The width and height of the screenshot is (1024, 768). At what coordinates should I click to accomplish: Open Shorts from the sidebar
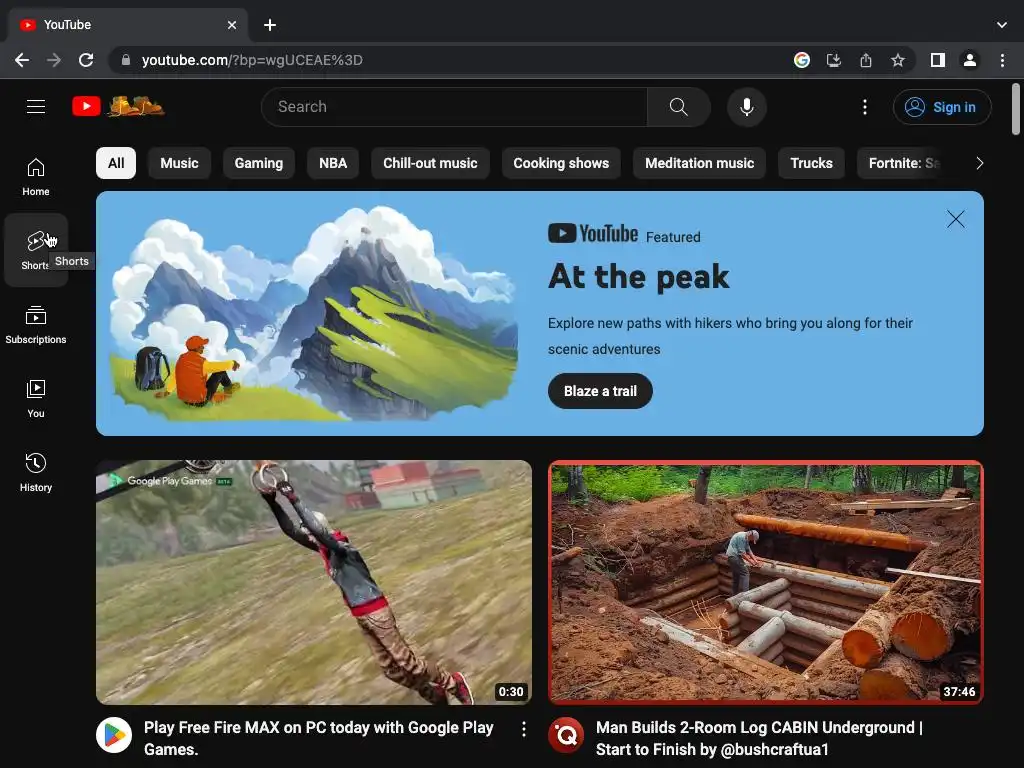pos(36,250)
